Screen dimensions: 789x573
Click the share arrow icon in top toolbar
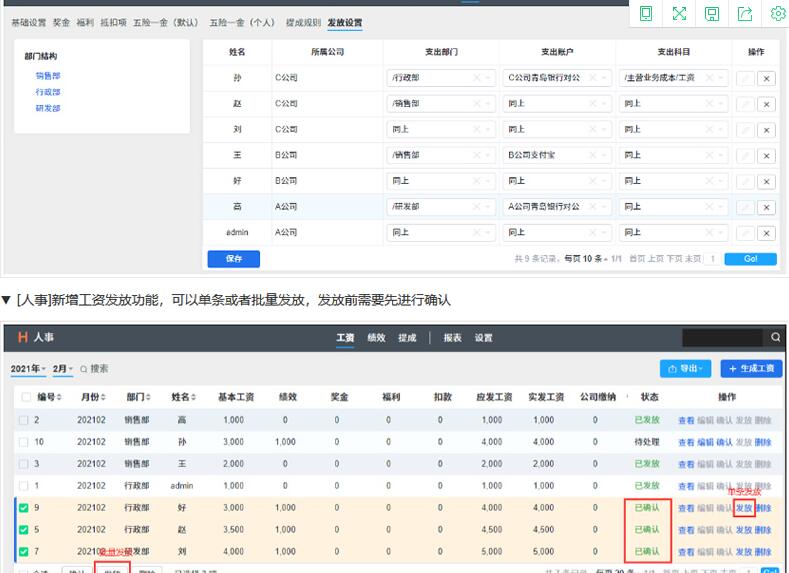click(744, 13)
